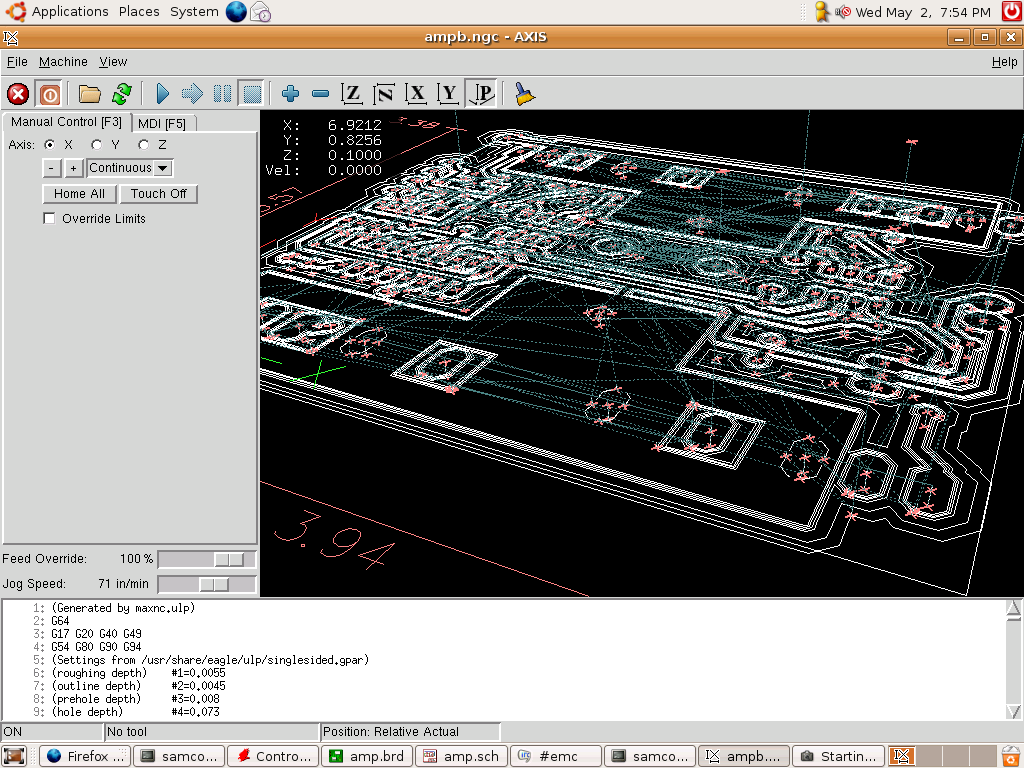Switch to the Firefox taskbar window
Screen dimensions: 1024x768
(x=86, y=756)
